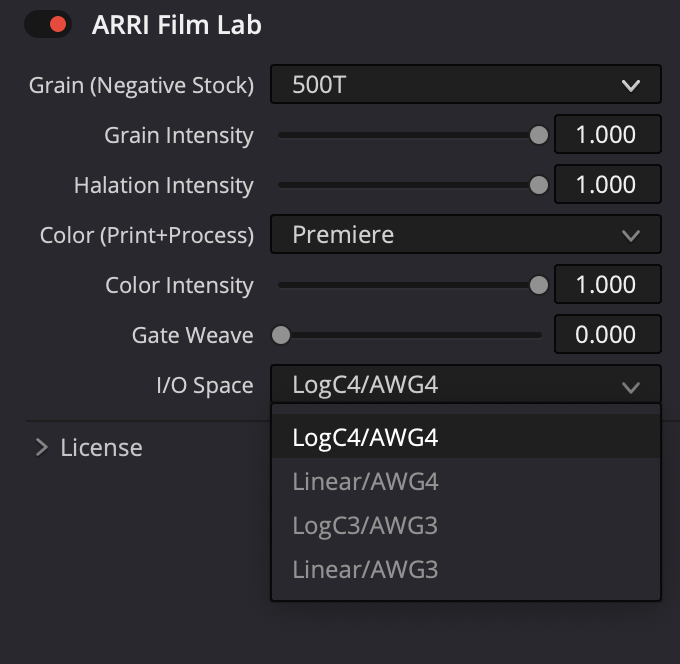680x664 pixels.
Task: Select Linear/AWG3 I/O space
Action: (x=365, y=570)
